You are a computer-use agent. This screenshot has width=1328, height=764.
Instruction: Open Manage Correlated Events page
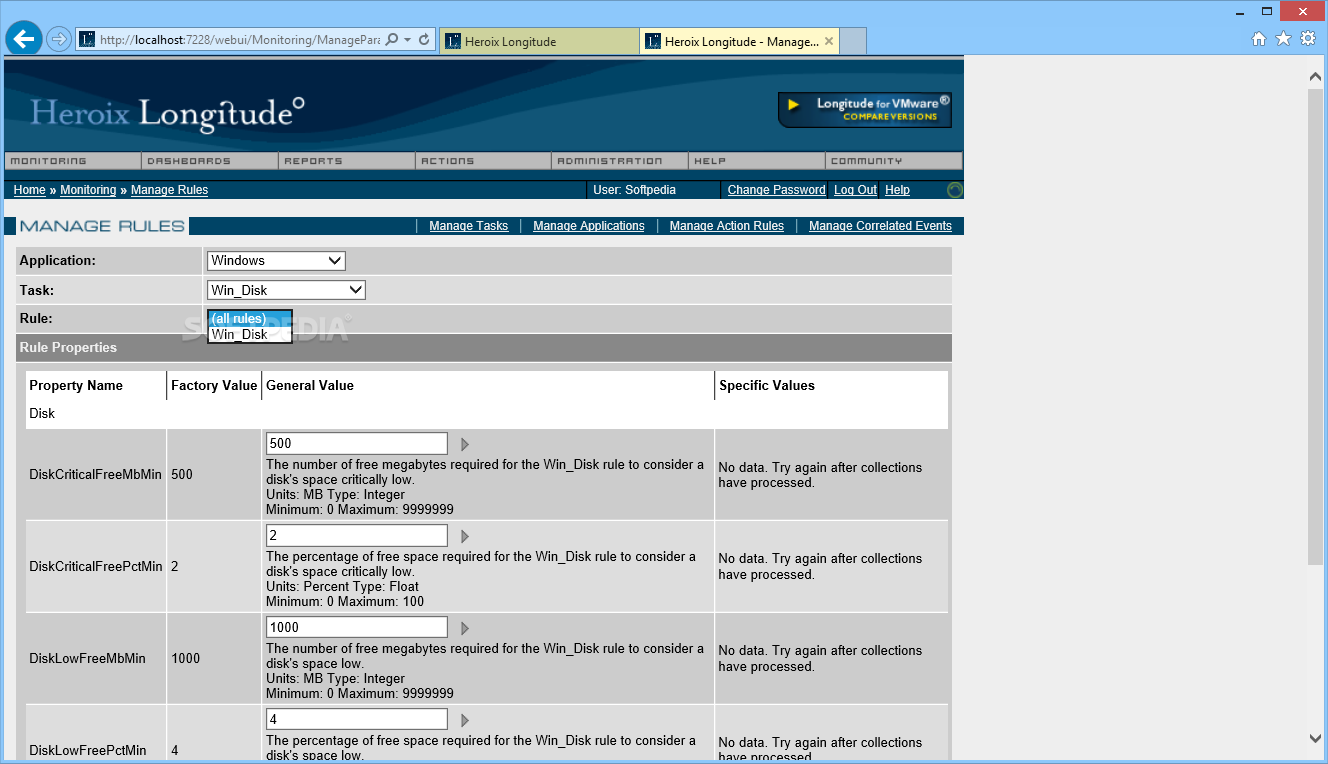880,226
